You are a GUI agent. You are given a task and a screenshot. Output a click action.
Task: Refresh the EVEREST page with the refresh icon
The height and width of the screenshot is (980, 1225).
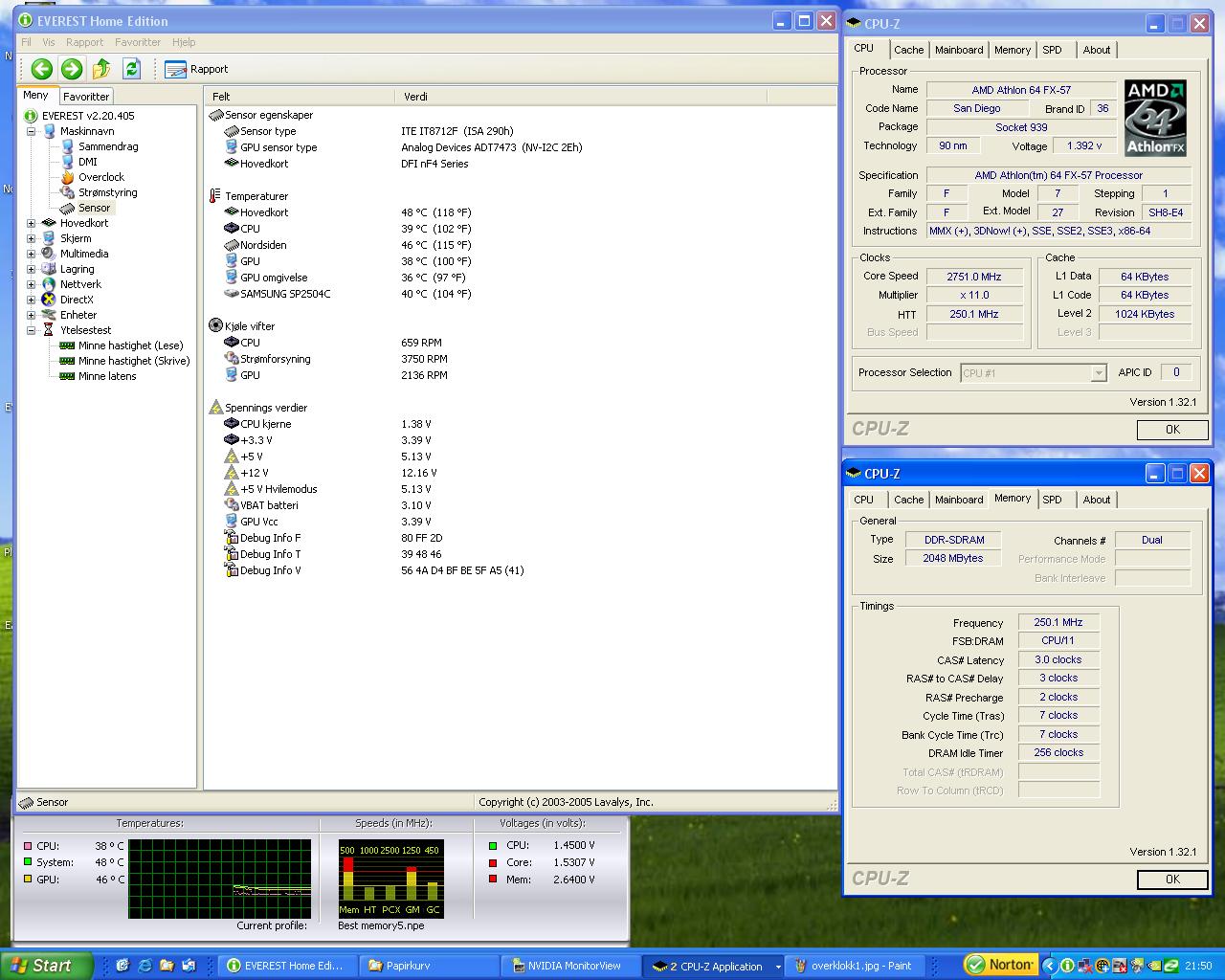[x=132, y=68]
